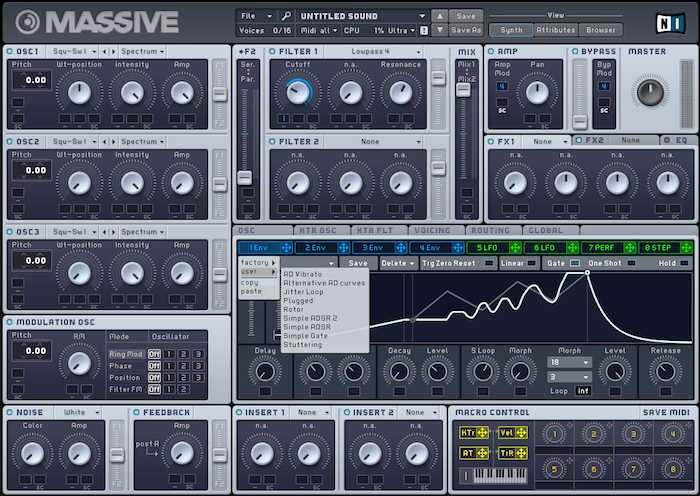The height and width of the screenshot is (496, 700).
Task: Toggle the Filter 1 power button
Action: pyautogui.click(x=272, y=52)
